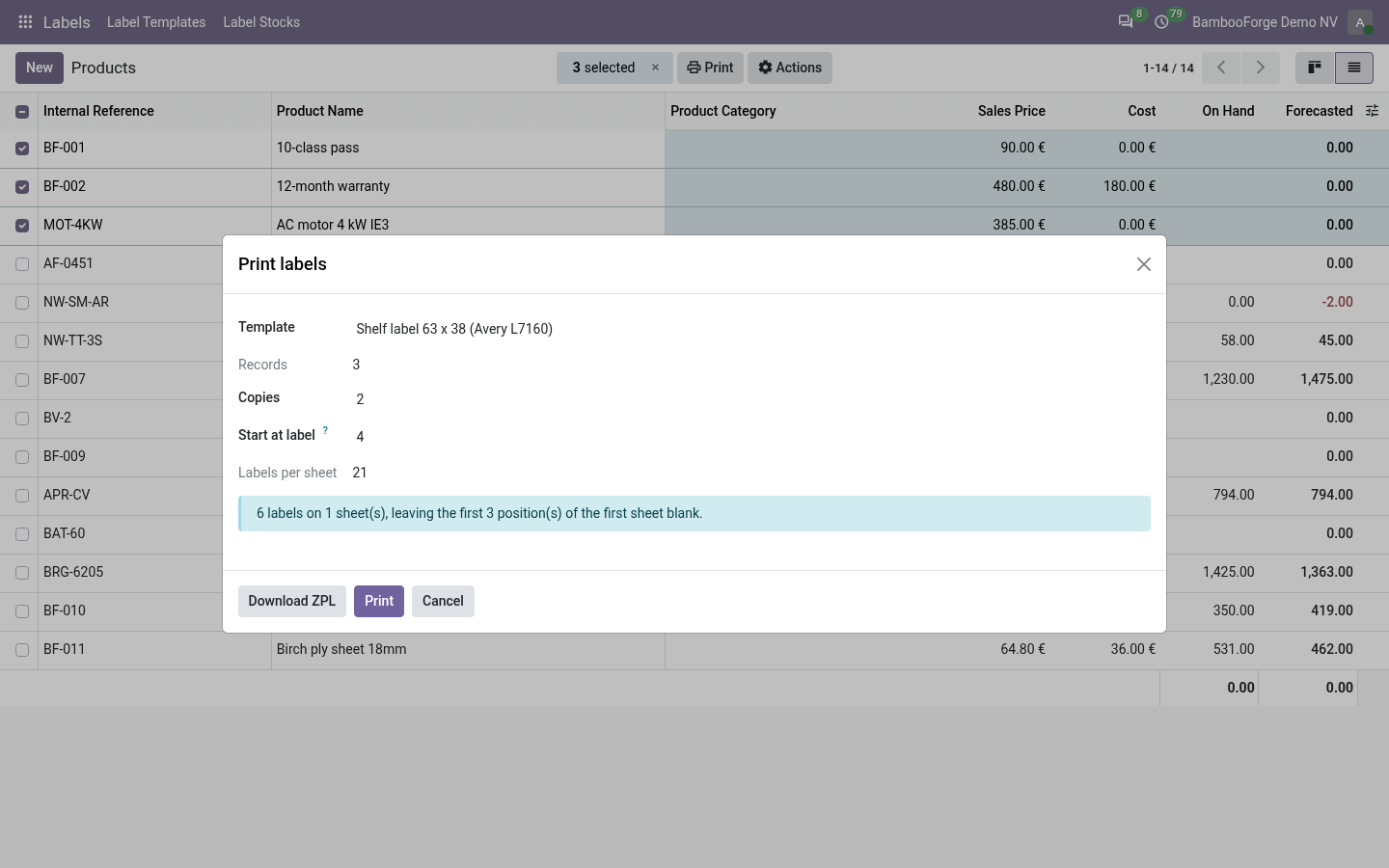Uncheck the BF-001 row checkbox
The height and width of the screenshot is (868, 1389).
22,149
